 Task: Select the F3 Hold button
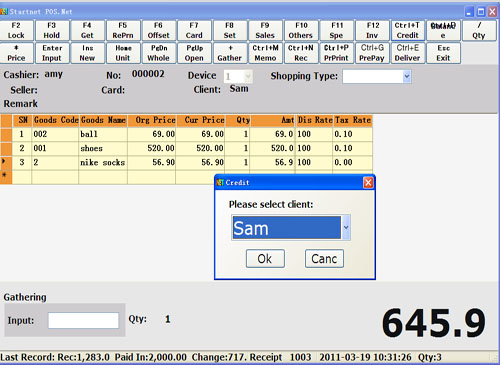click(x=52, y=30)
